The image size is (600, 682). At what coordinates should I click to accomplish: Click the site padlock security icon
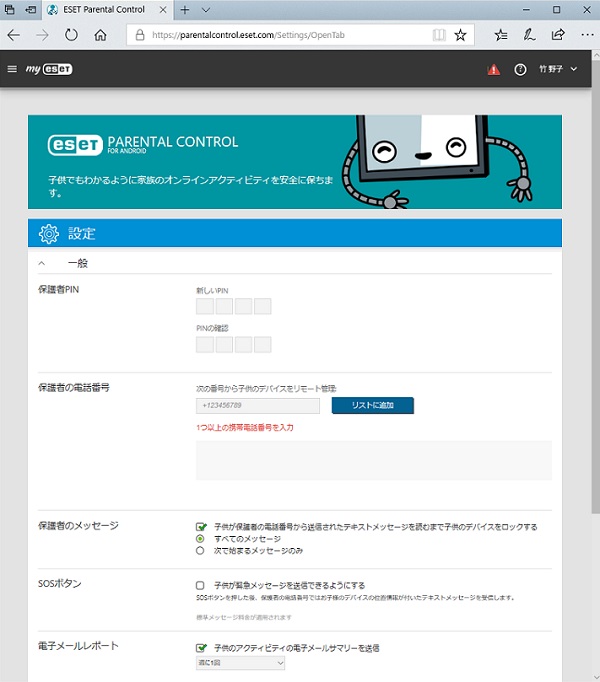pos(140,35)
